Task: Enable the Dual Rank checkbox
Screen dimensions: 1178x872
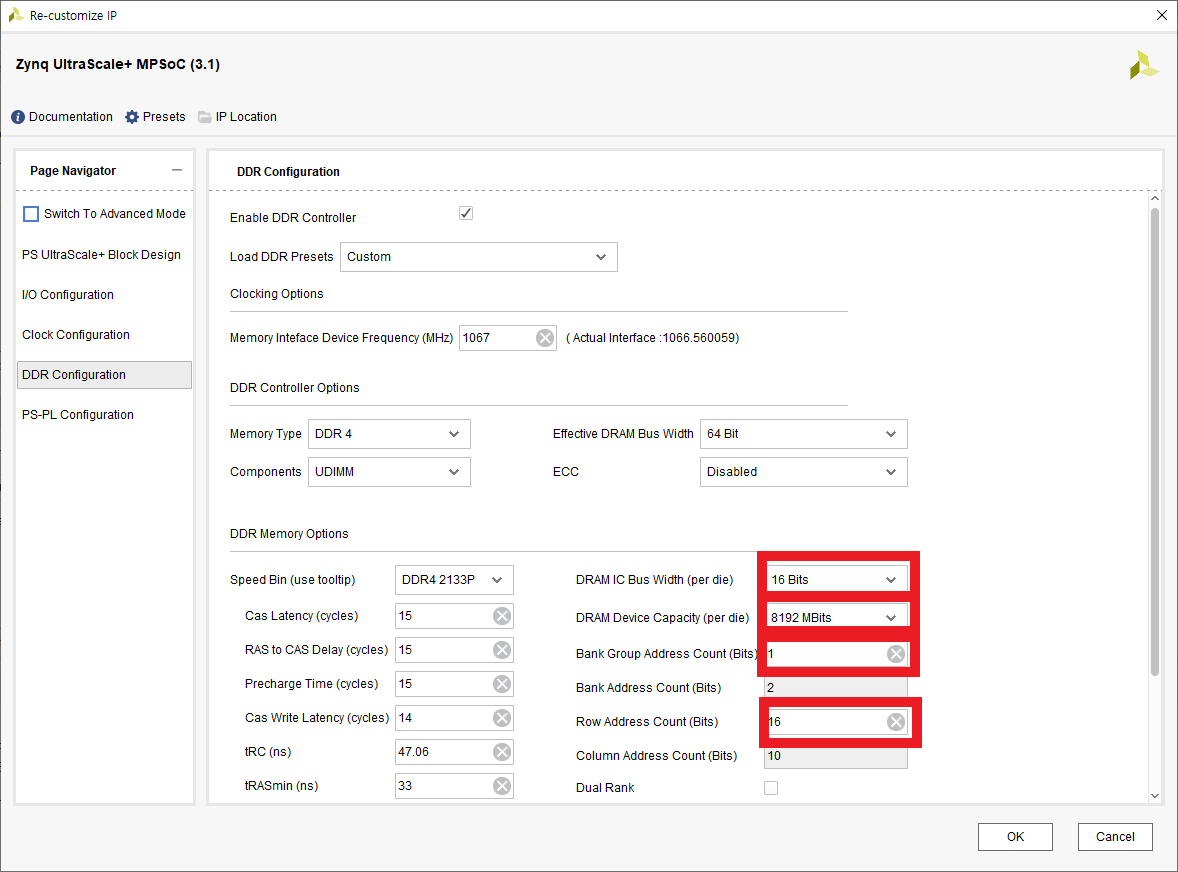Action: (771, 788)
